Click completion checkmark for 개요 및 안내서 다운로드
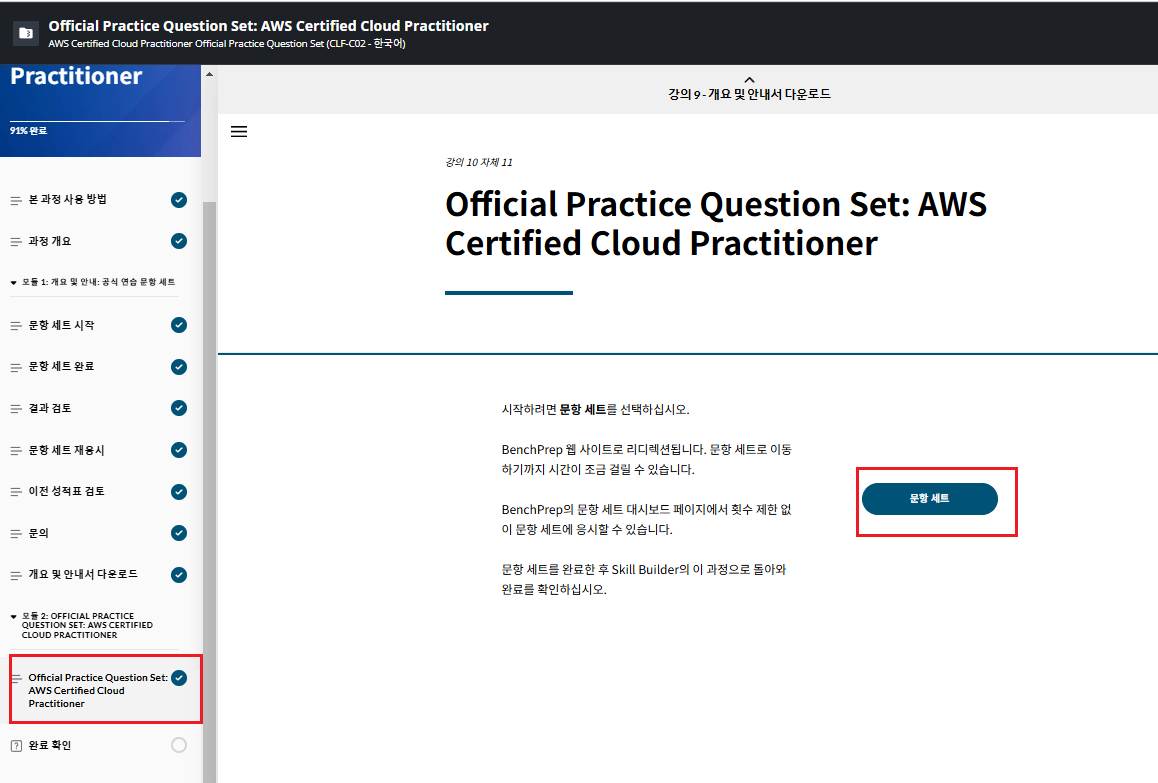 179,575
